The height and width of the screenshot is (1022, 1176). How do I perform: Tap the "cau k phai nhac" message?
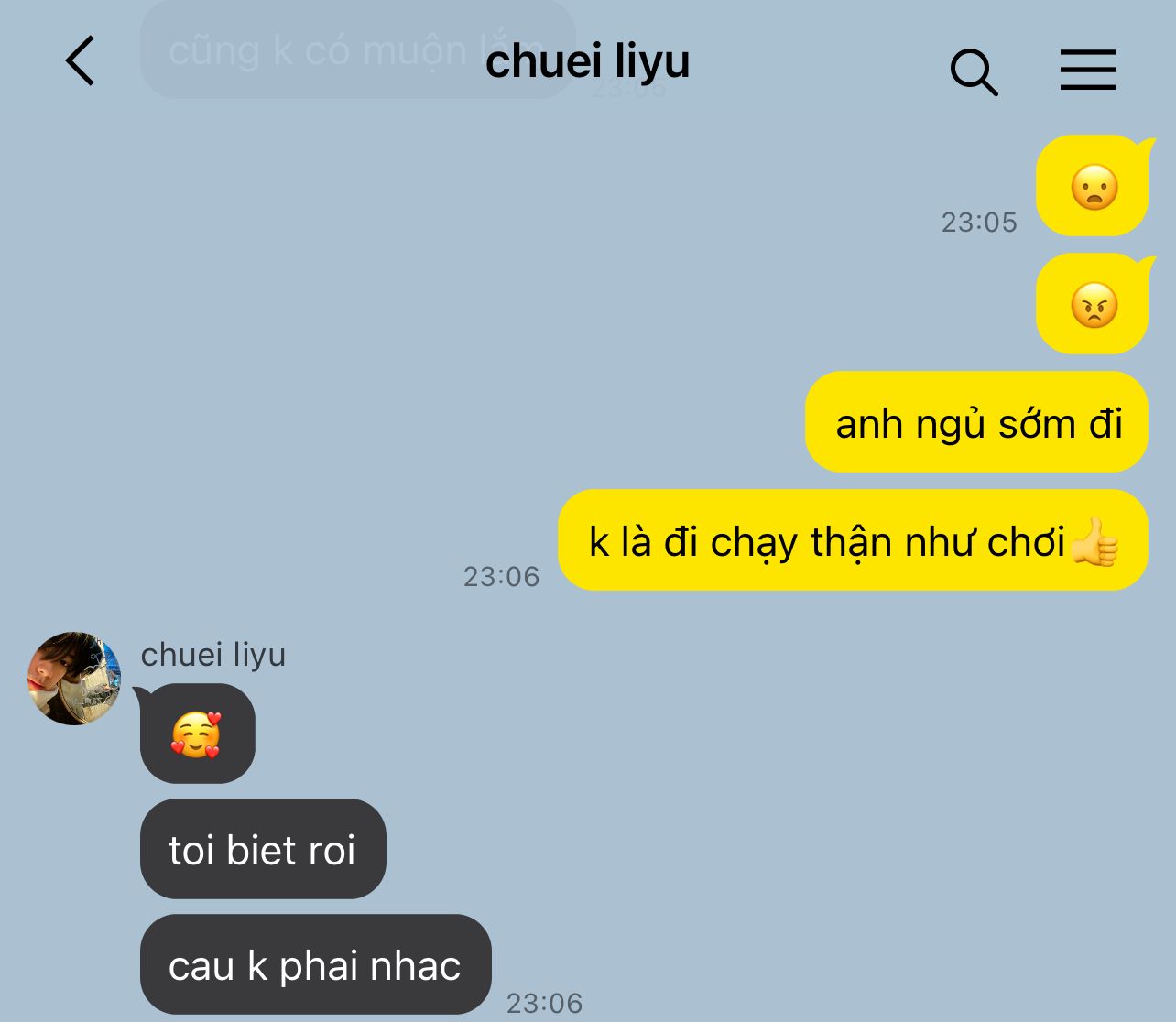(x=316, y=964)
